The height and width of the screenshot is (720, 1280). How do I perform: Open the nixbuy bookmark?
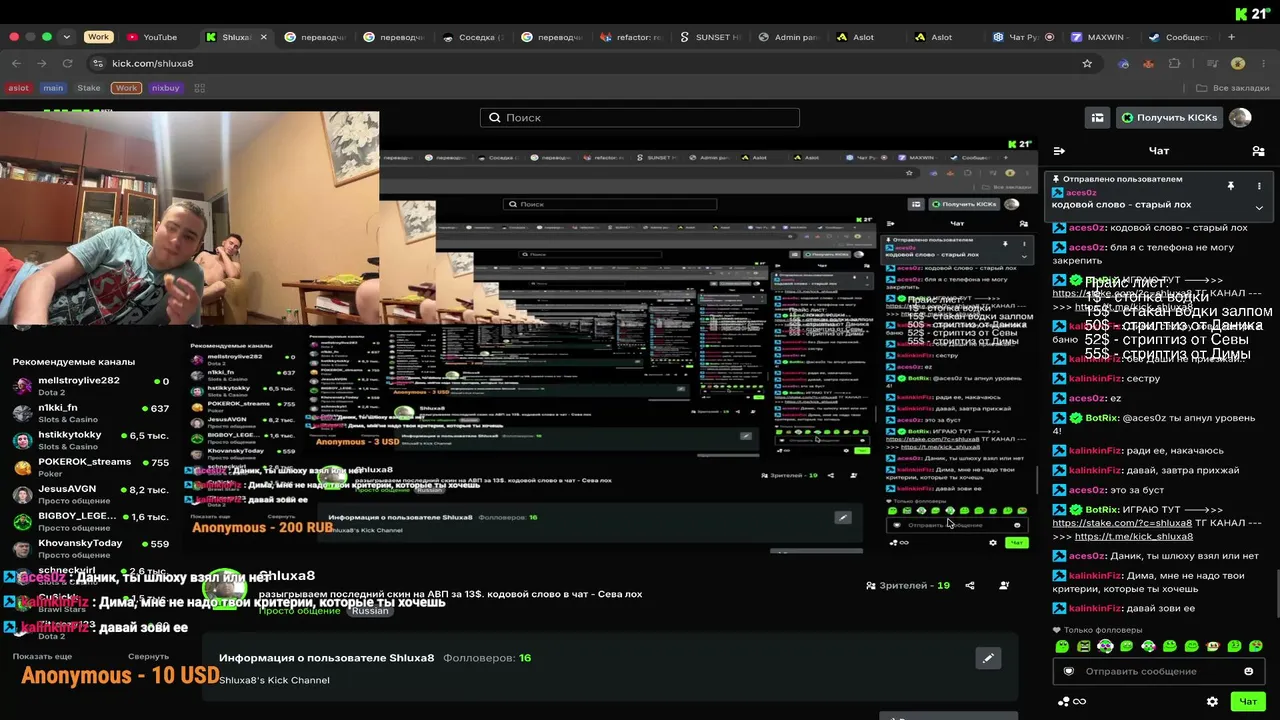166,88
